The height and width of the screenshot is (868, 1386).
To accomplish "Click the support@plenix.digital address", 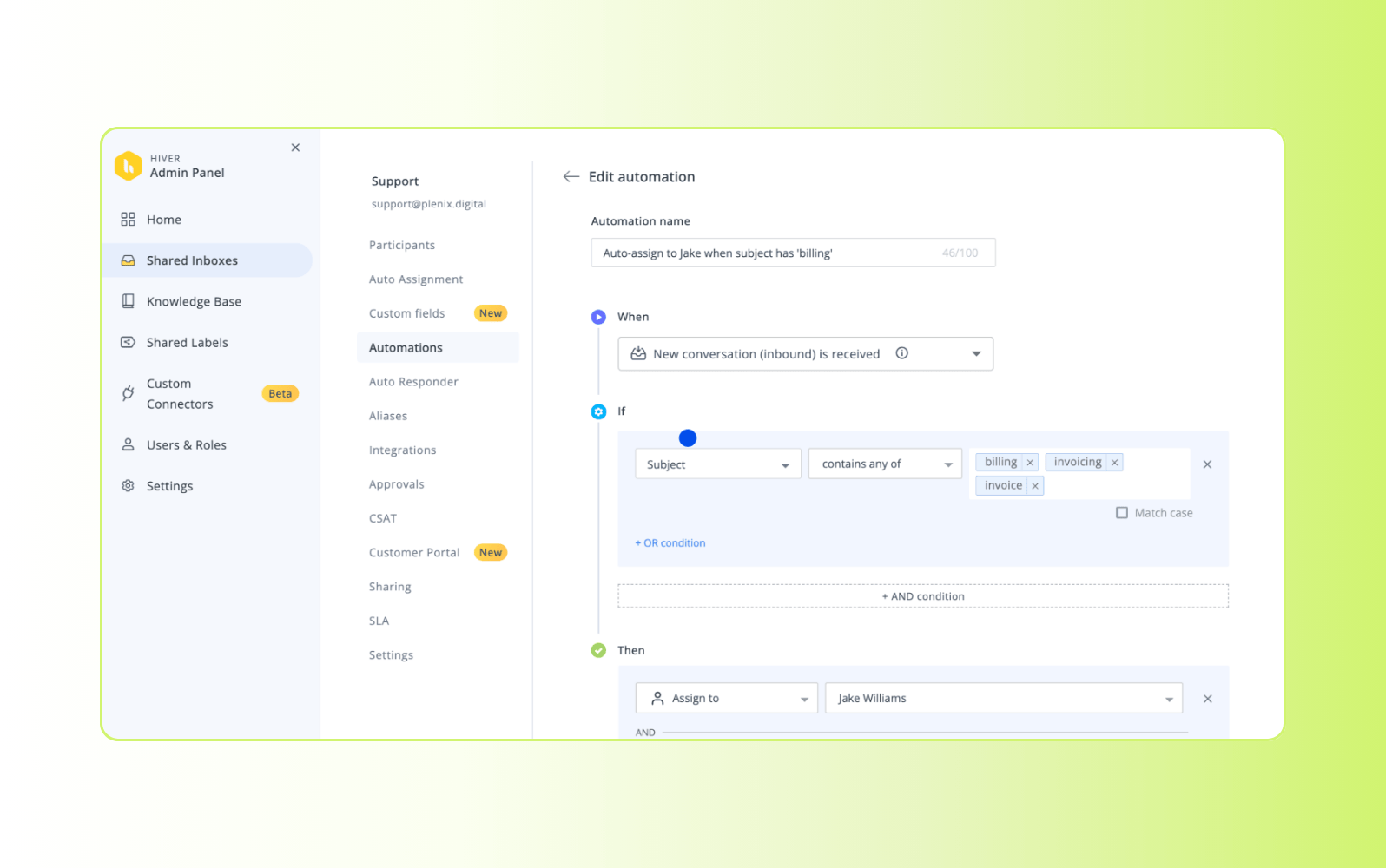I will (x=429, y=204).
